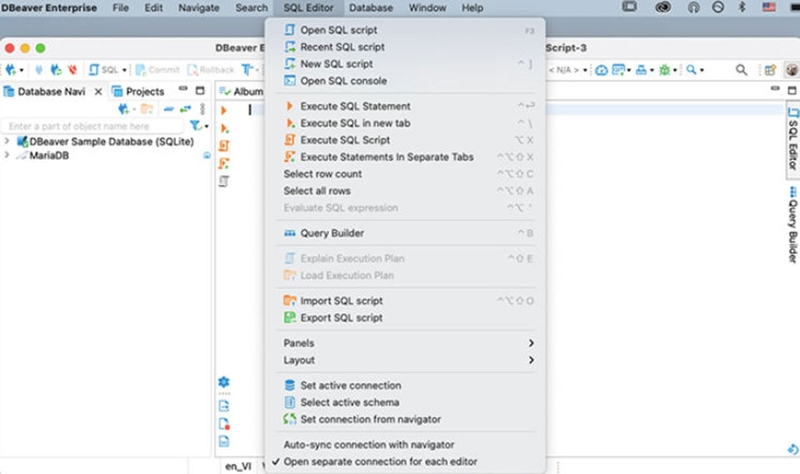Click the SQL button in main toolbar
800x474 pixels.
104,69
